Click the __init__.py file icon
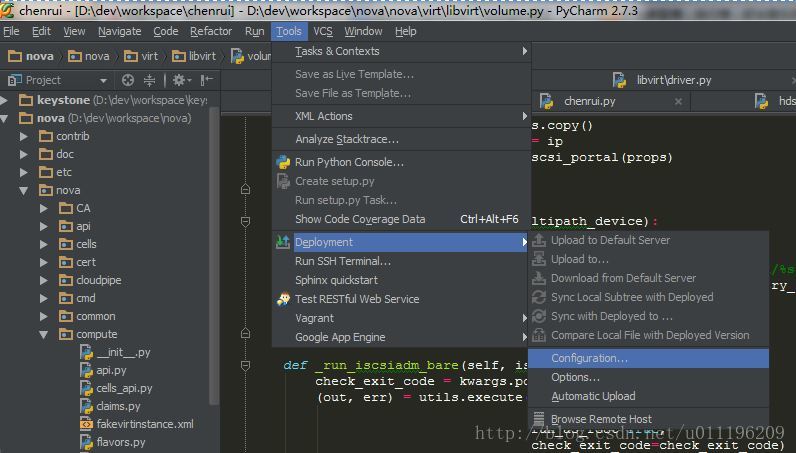Viewport: 796px width, 453px height. pyautogui.click(x=86, y=352)
